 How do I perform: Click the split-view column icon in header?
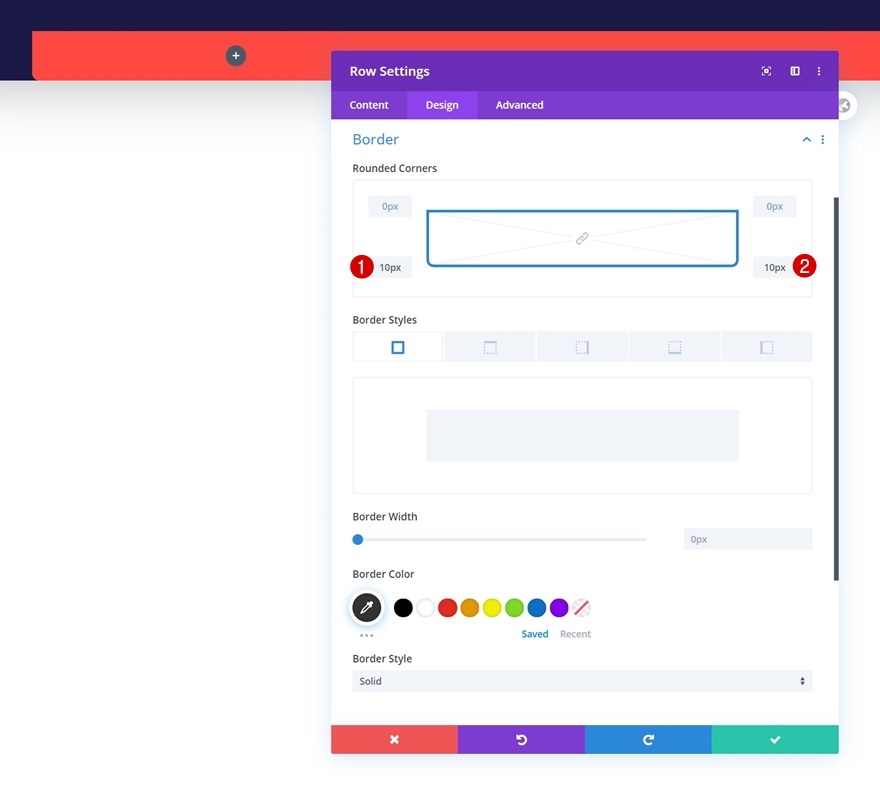795,71
